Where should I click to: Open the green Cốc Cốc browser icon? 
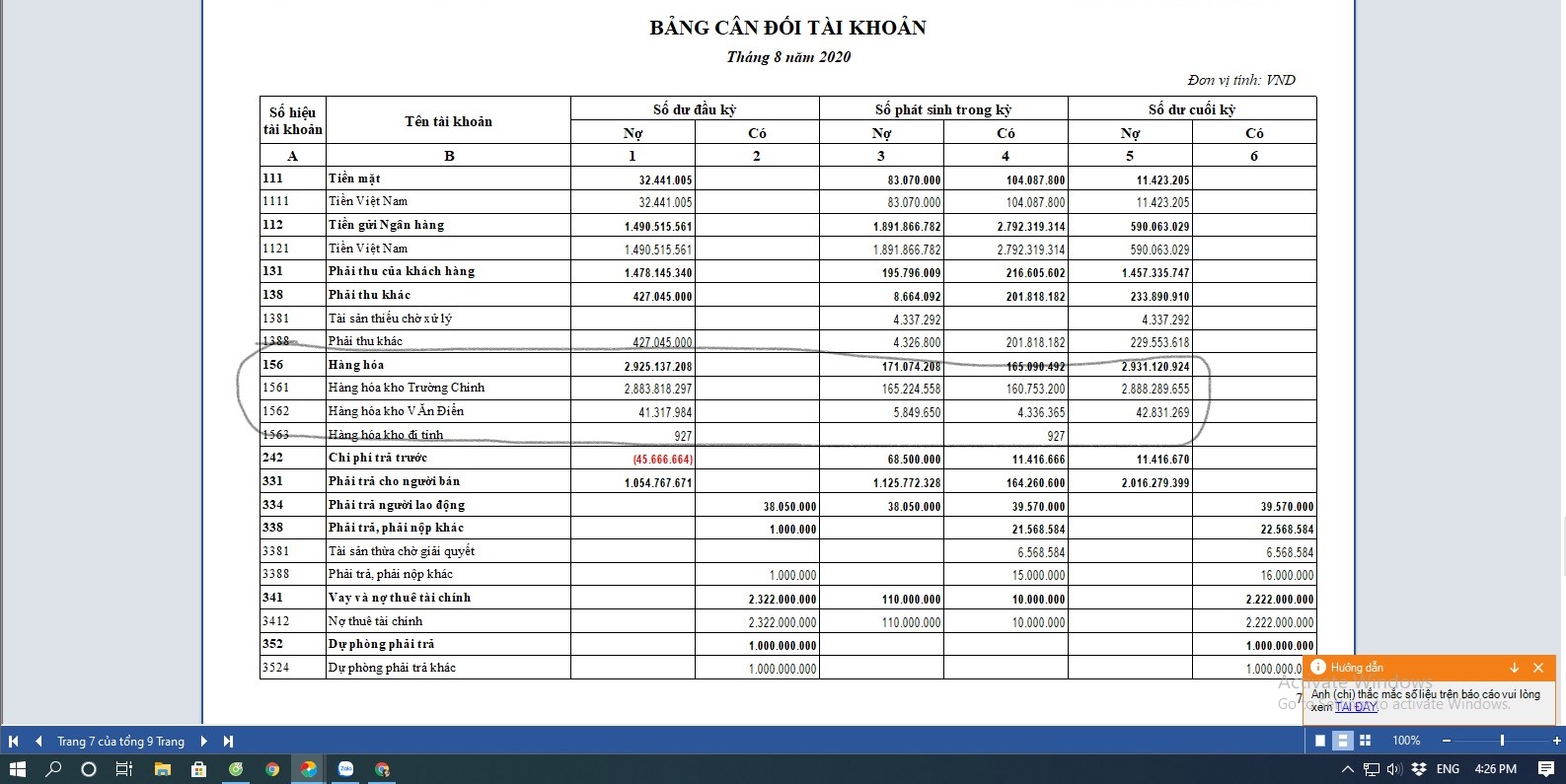tap(236, 769)
